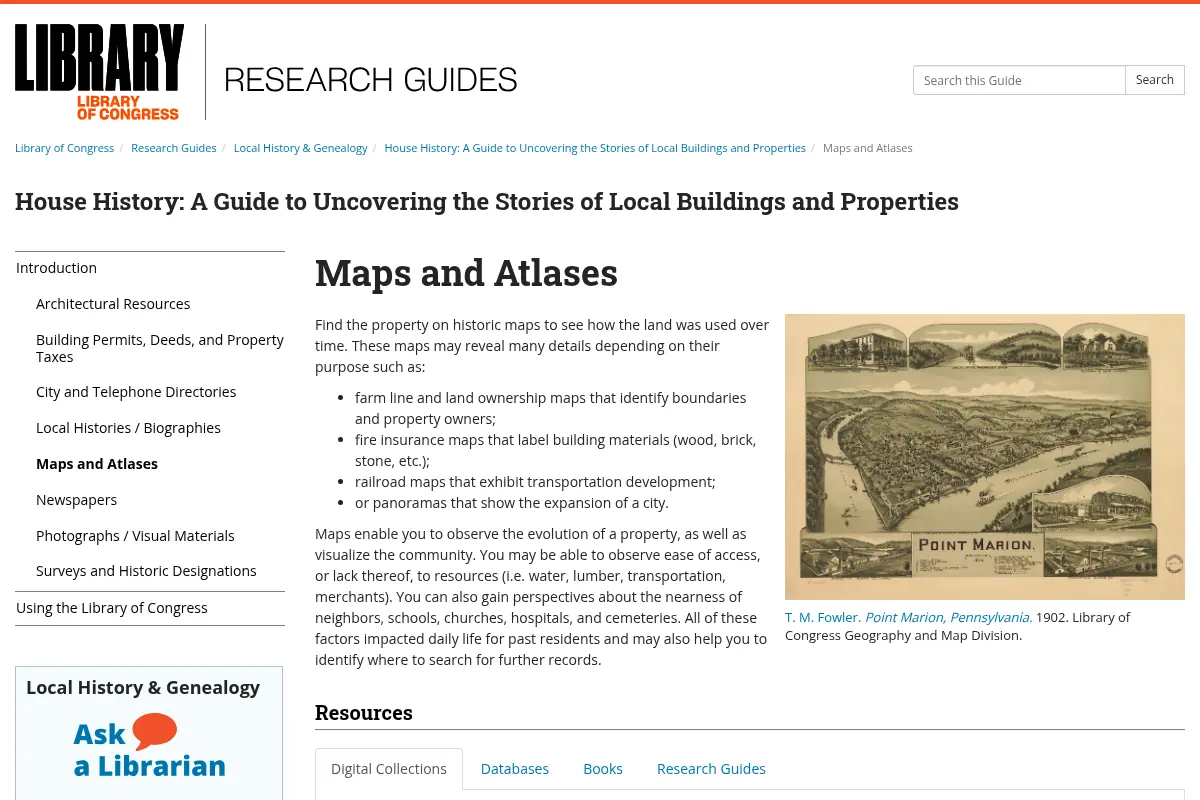Click the Resources section heading
Image resolution: width=1200 pixels, height=800 pixels.
pyautogui.click(x=364, y=713)
